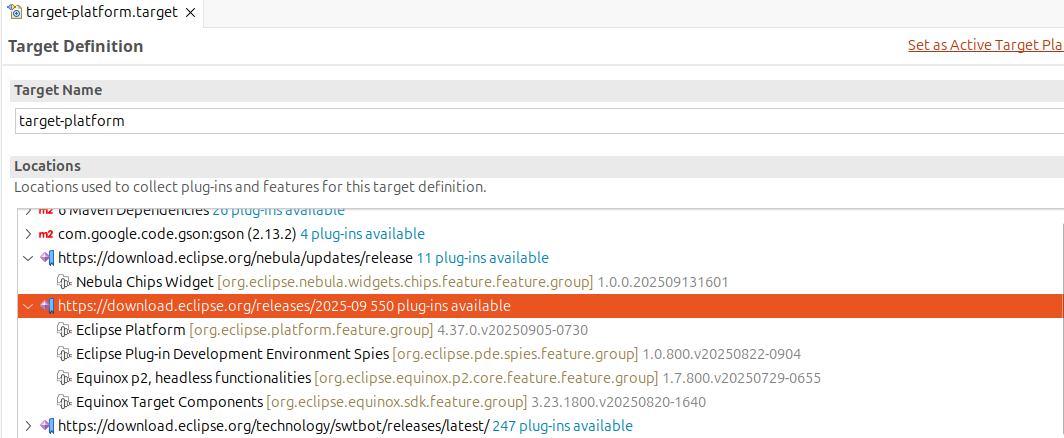Click the repository icon of nebula/updates/release

coord(47,258)
